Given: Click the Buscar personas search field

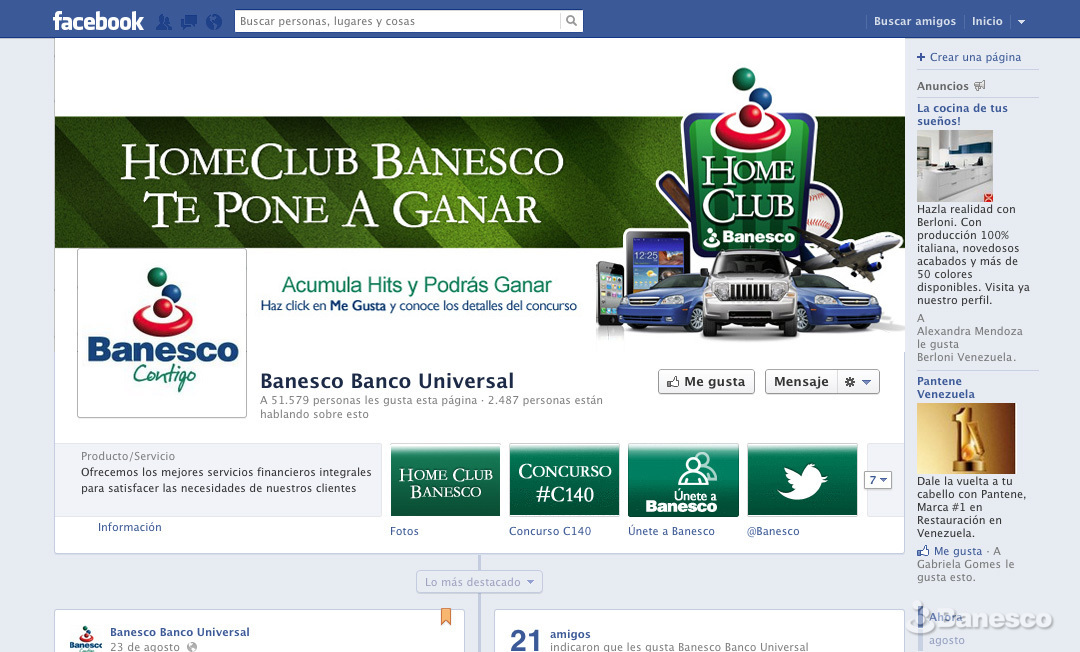Looking at the screenshot, I should [x=398, y=21].
